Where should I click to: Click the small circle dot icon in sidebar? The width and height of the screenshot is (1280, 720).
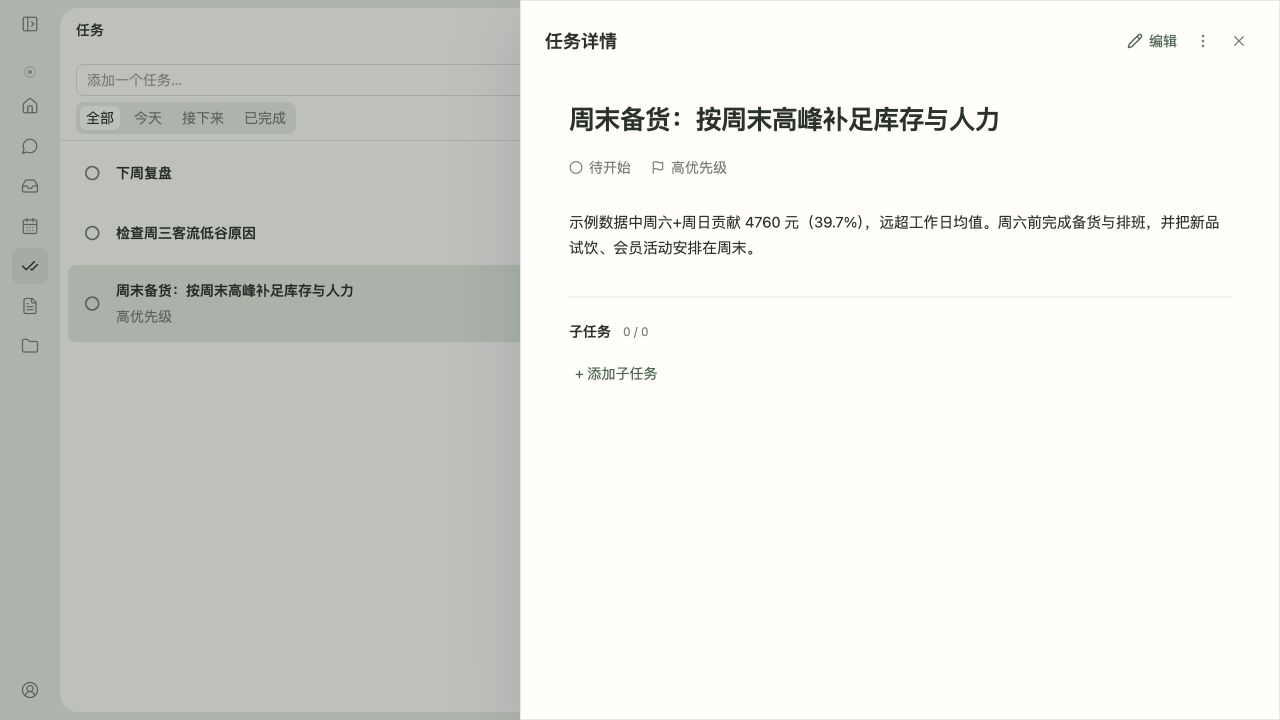30,72
